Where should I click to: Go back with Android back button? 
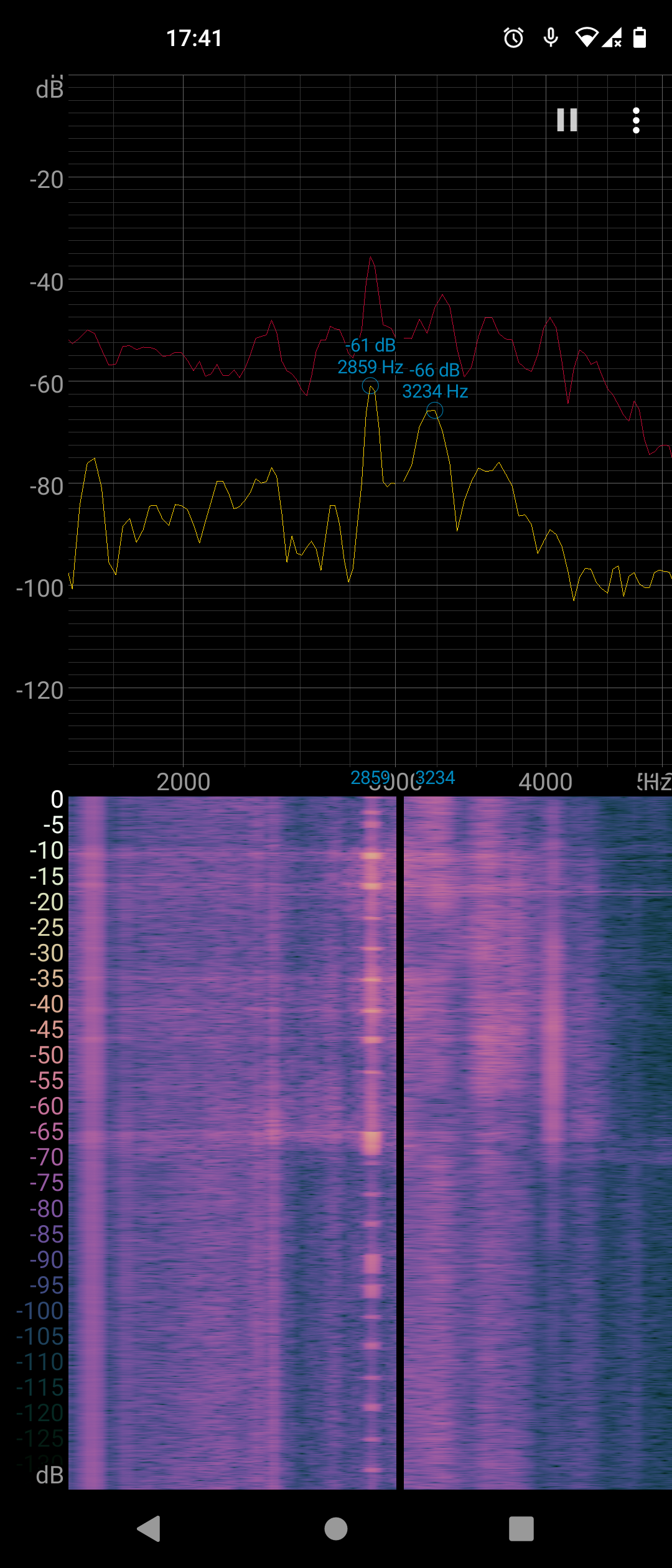pyautogui.click(x=149, y=1529)
